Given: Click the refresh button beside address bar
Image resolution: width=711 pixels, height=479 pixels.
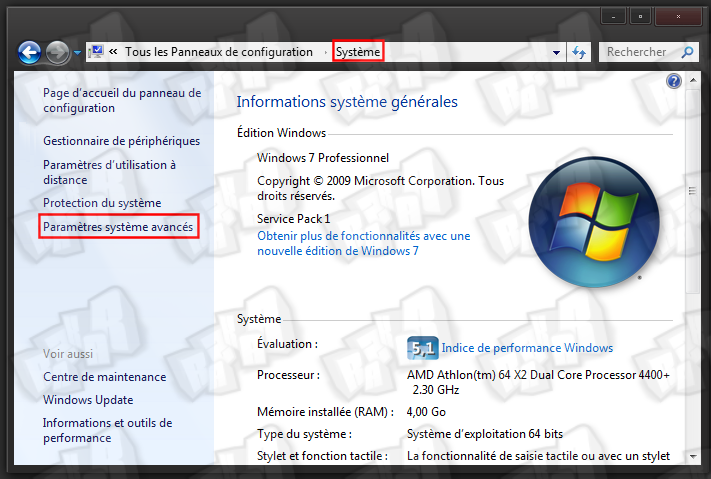Looking at the screenshot, I should coord(579,52).
